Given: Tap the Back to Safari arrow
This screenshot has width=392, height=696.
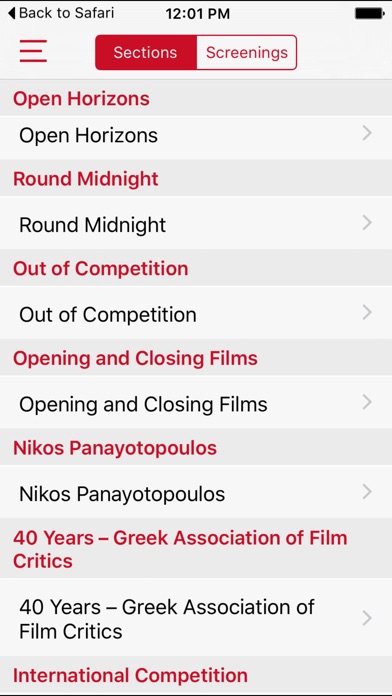Looking at the screenshot, I should coord(12,13).
